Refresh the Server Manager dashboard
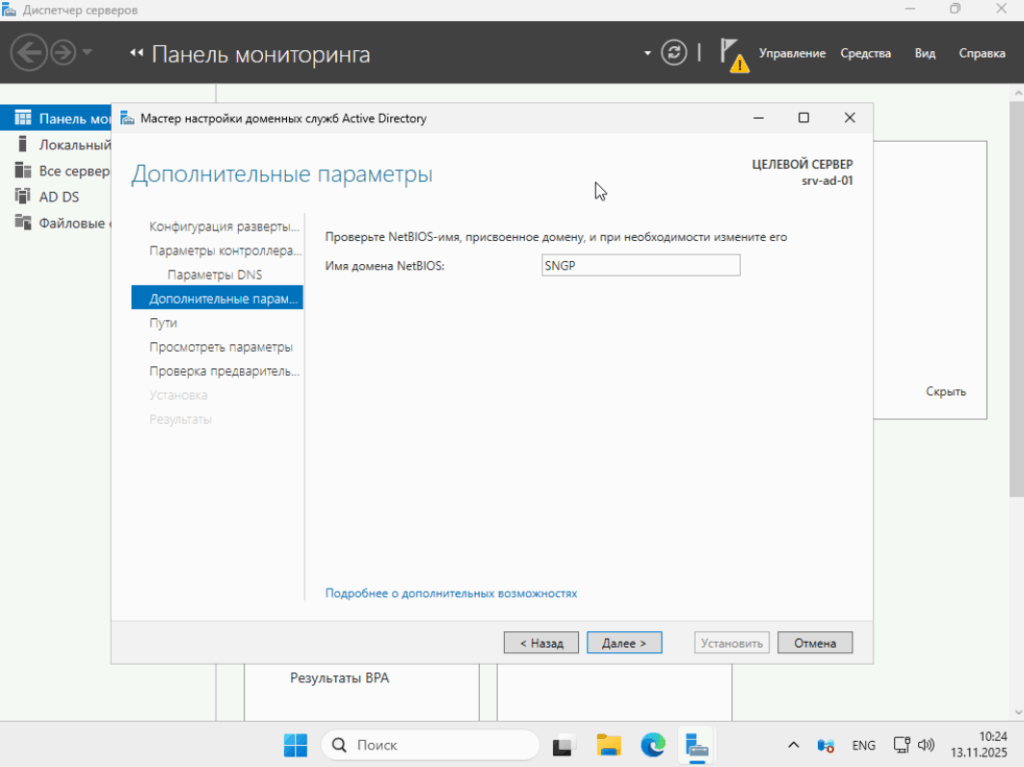 click(674, 52)
